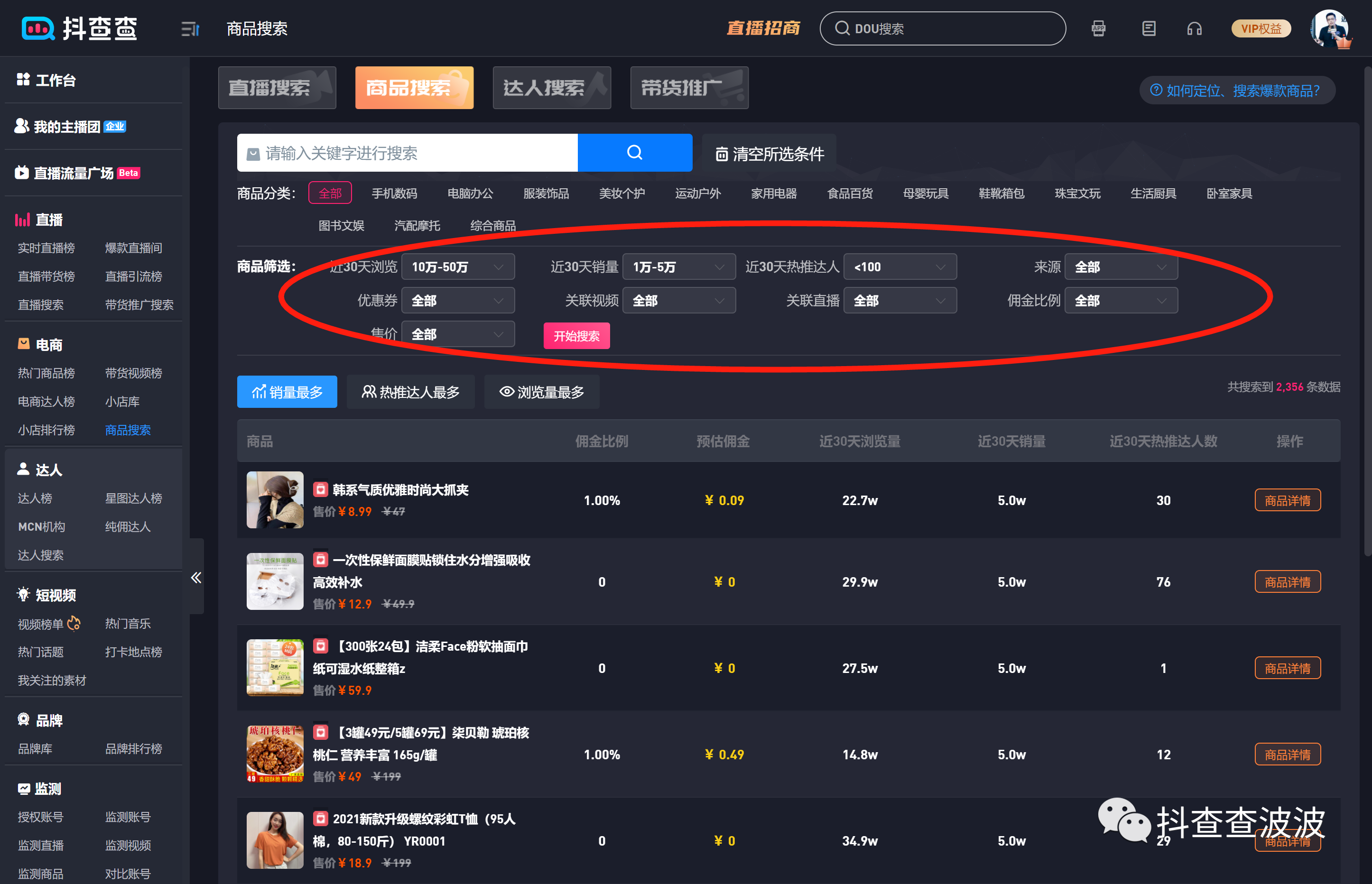
Task: Sort results by 浏览量最多
Action: click(x=541, y=392)
